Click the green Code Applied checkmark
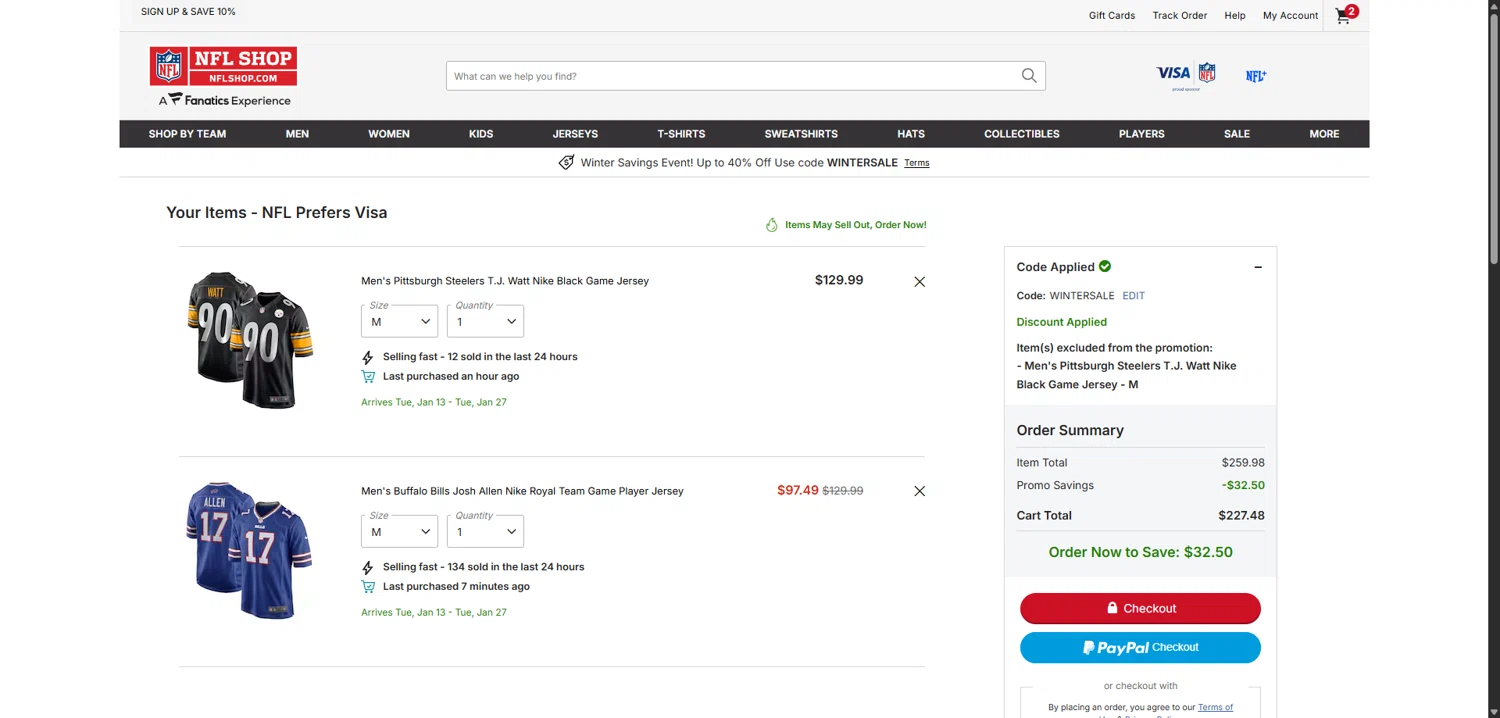 point(1105,266)
